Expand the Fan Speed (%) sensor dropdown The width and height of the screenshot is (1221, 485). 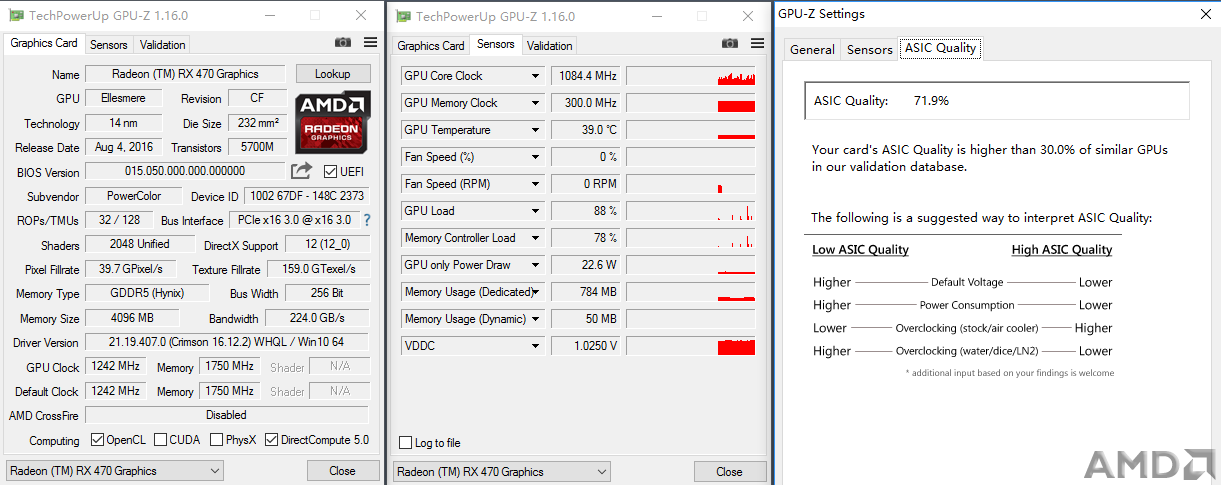[535, 157]
